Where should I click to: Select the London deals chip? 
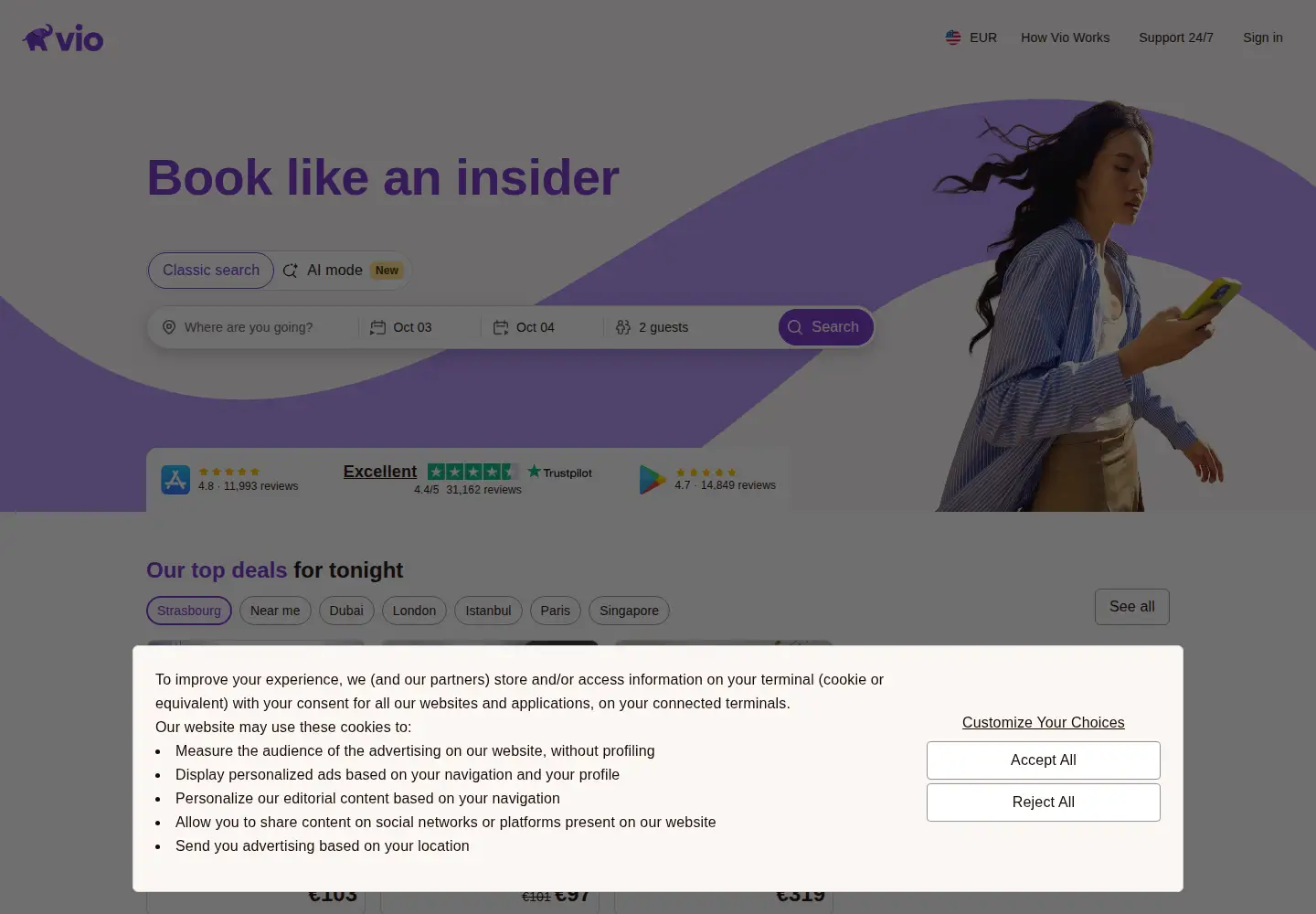tap(414, 611)
